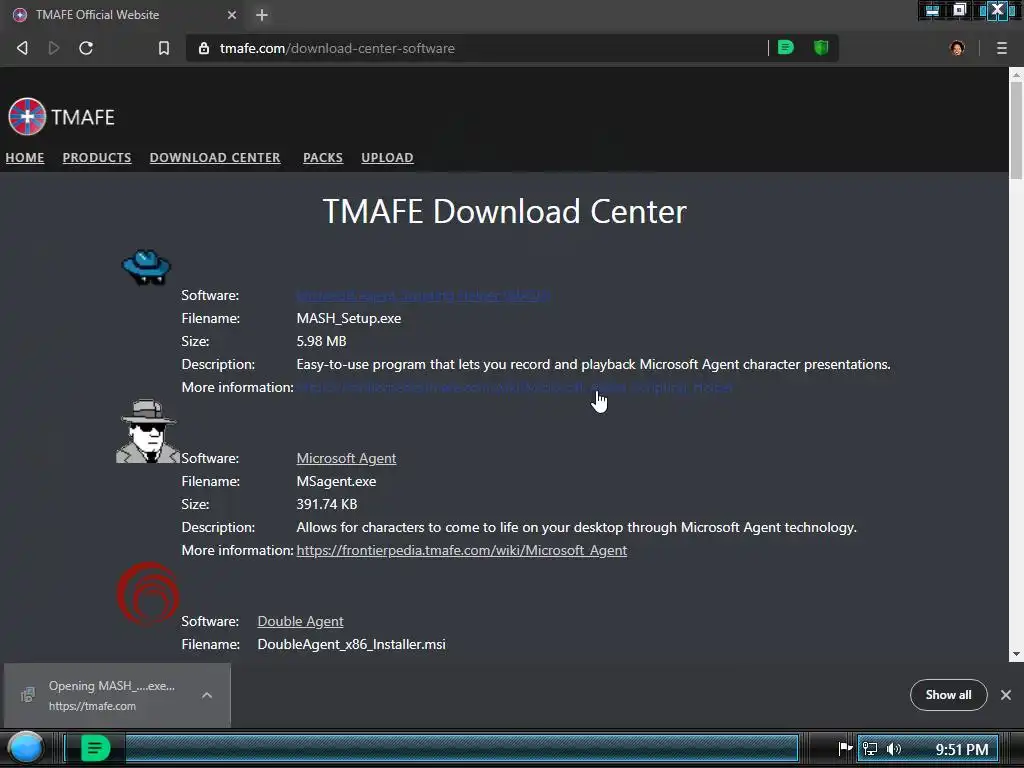Open the Start orb on taskbar
Viewport: 1024px width, 768px height.
[x=26, y=748]
